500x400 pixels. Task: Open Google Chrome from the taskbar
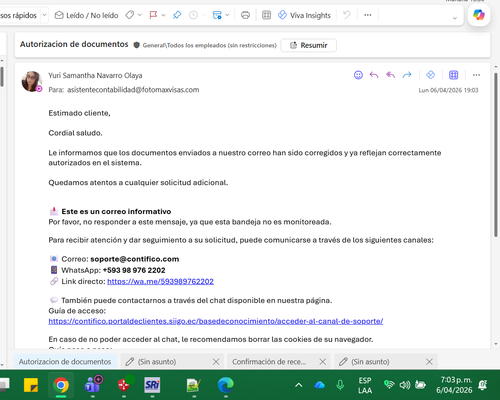61,385
